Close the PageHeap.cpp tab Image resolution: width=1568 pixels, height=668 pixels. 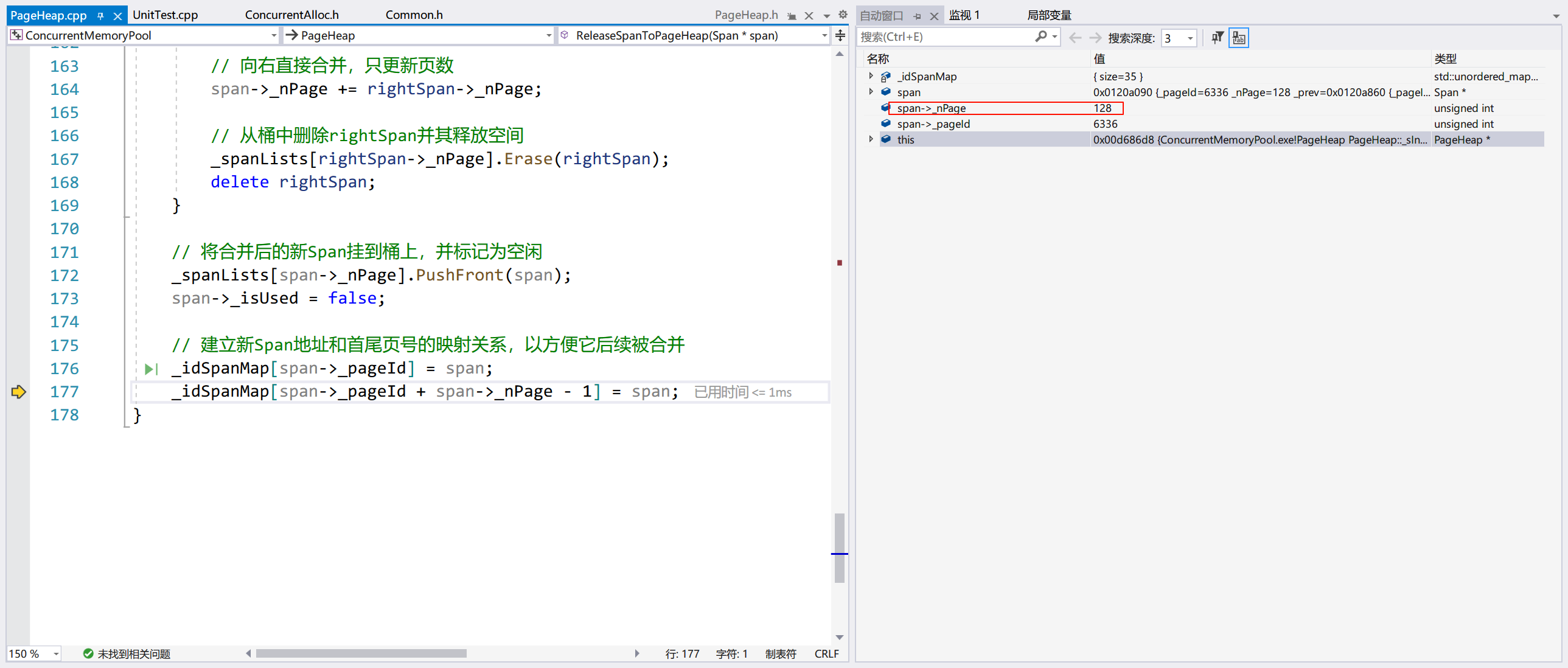pyautogui.click(x=117, y=16)
